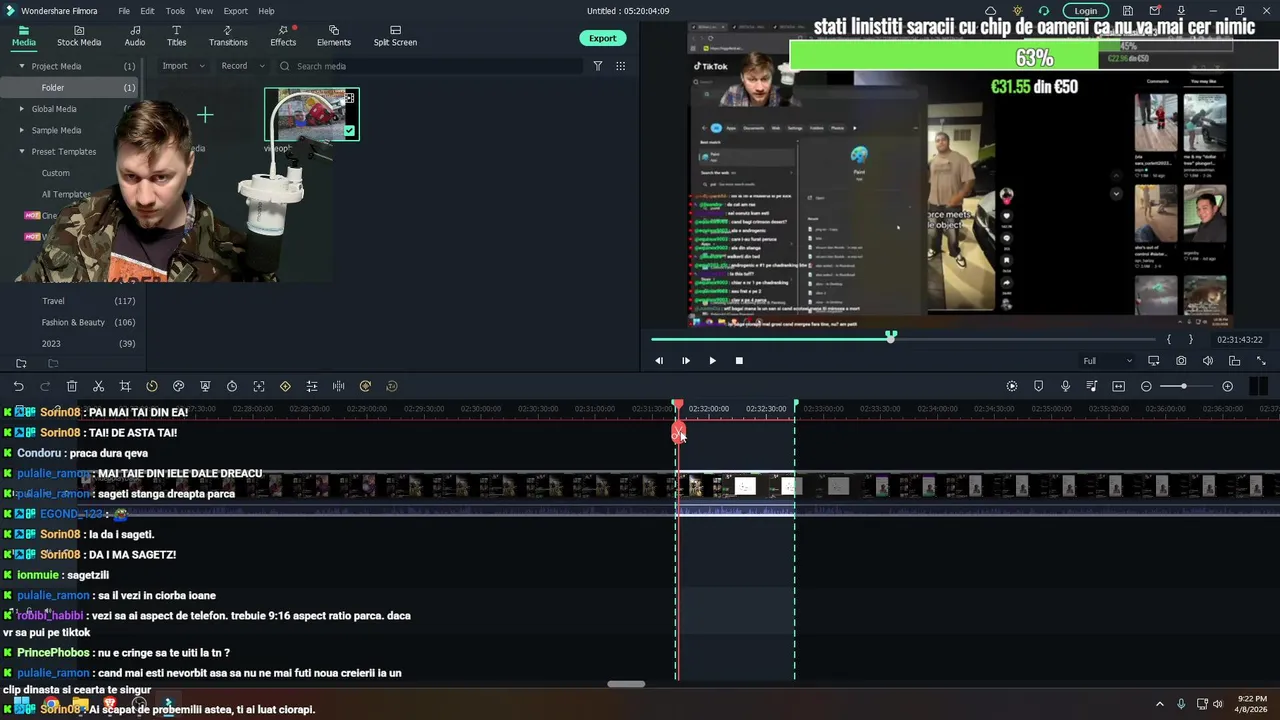
Task: Click the Motion Tracking target icon
Action: 259,386
